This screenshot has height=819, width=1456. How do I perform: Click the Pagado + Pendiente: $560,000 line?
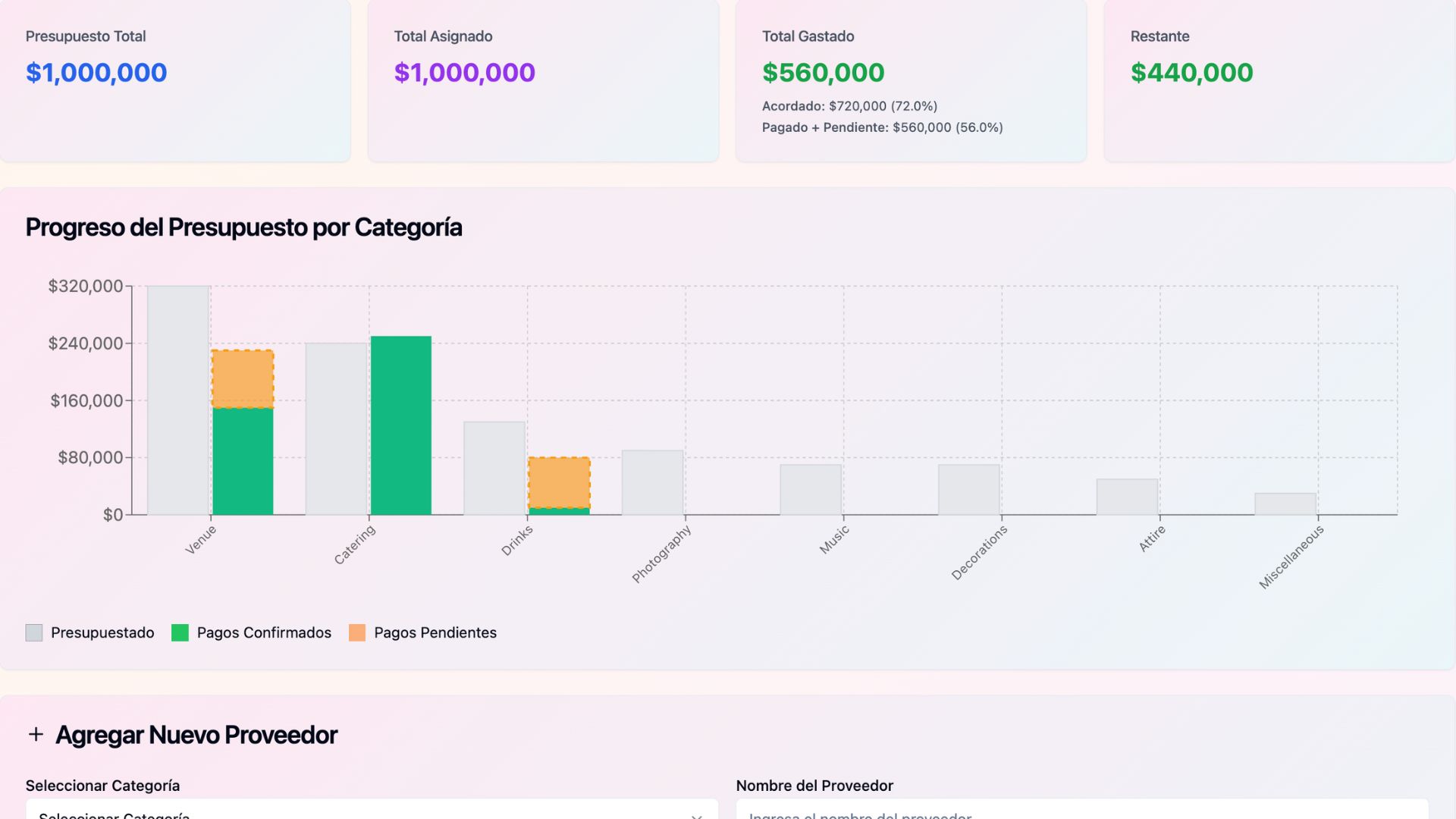tap(883, 127)
